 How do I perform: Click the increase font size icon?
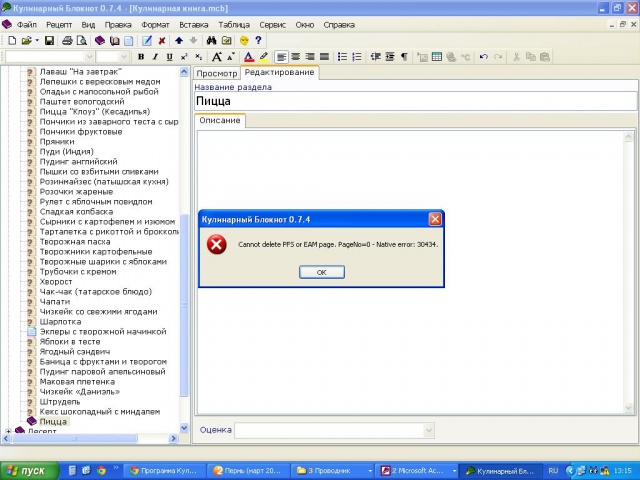point(217,57)
